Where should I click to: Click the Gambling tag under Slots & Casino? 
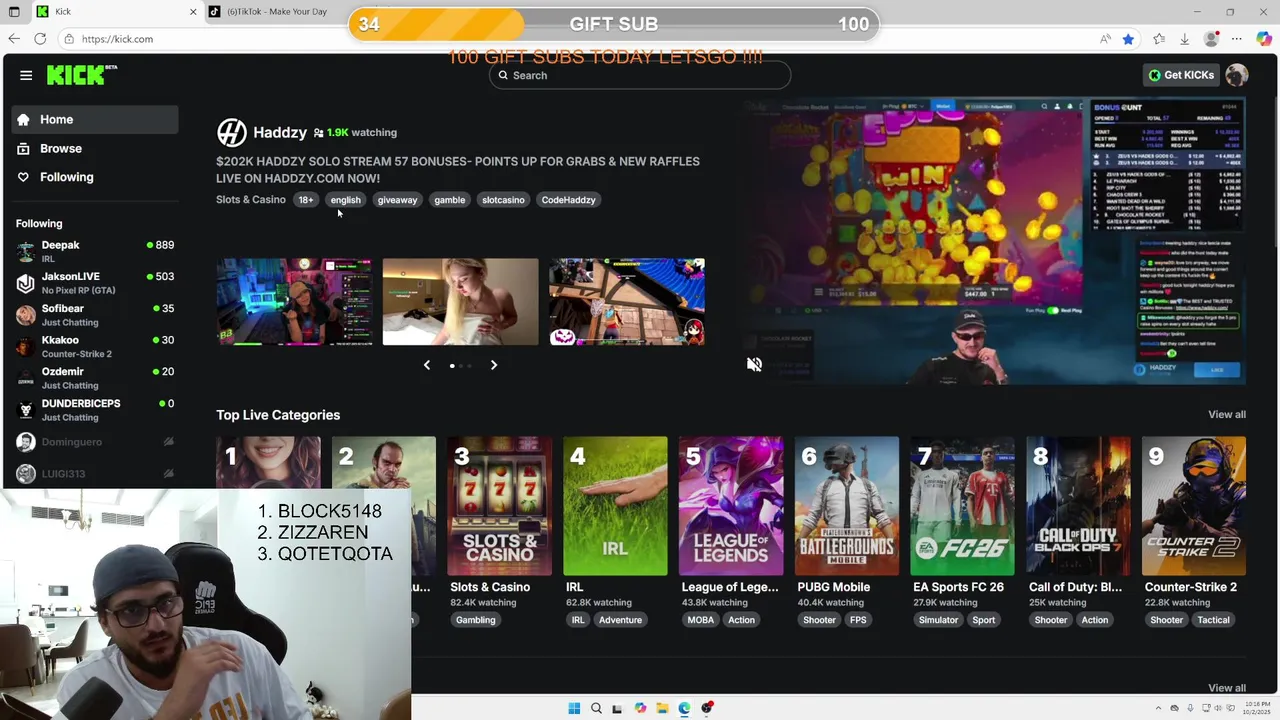(475, 620)
